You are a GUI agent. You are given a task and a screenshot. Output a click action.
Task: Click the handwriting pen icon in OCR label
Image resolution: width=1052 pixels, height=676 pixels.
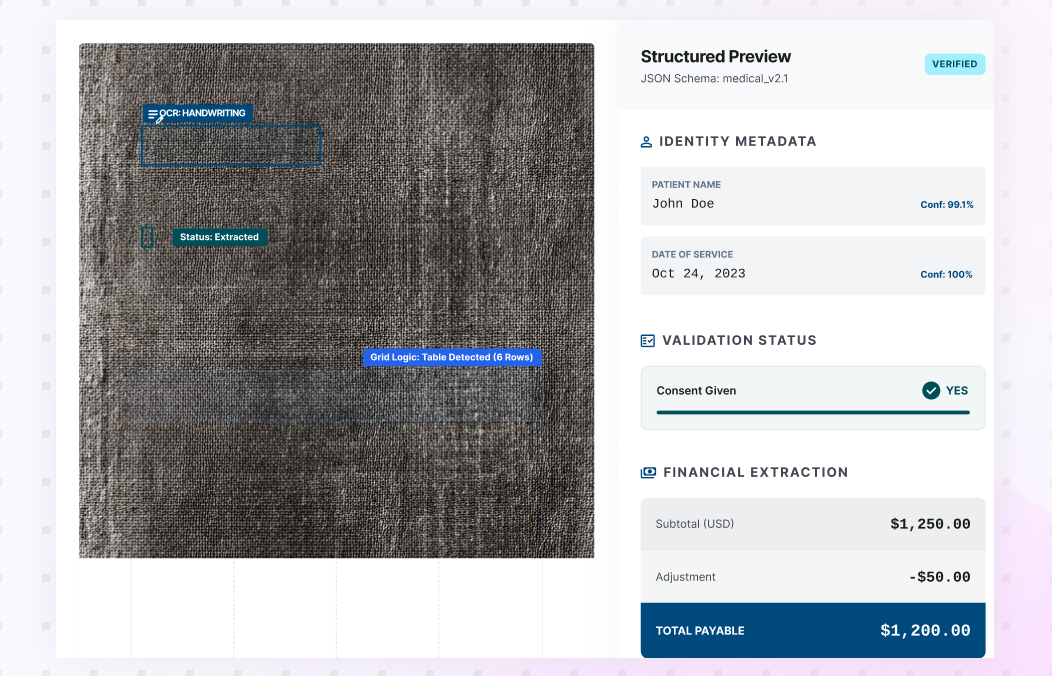(155, 115)
